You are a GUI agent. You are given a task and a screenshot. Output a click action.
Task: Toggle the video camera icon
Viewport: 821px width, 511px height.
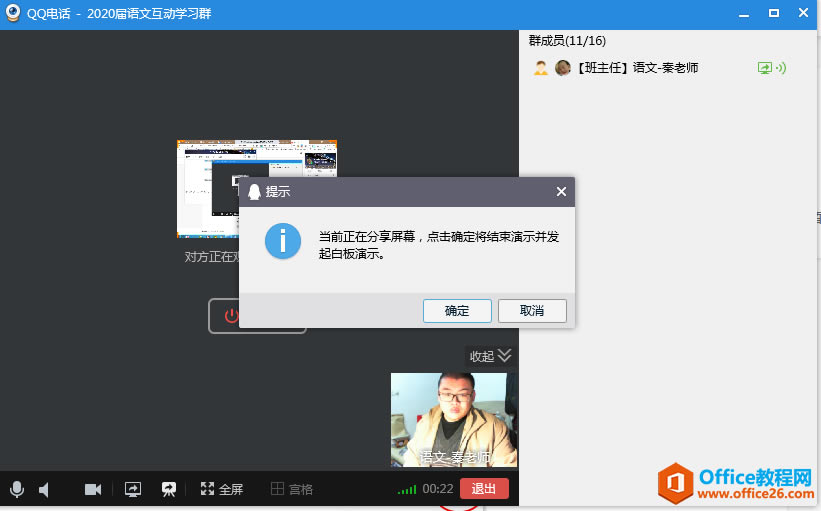pos(93,489)
